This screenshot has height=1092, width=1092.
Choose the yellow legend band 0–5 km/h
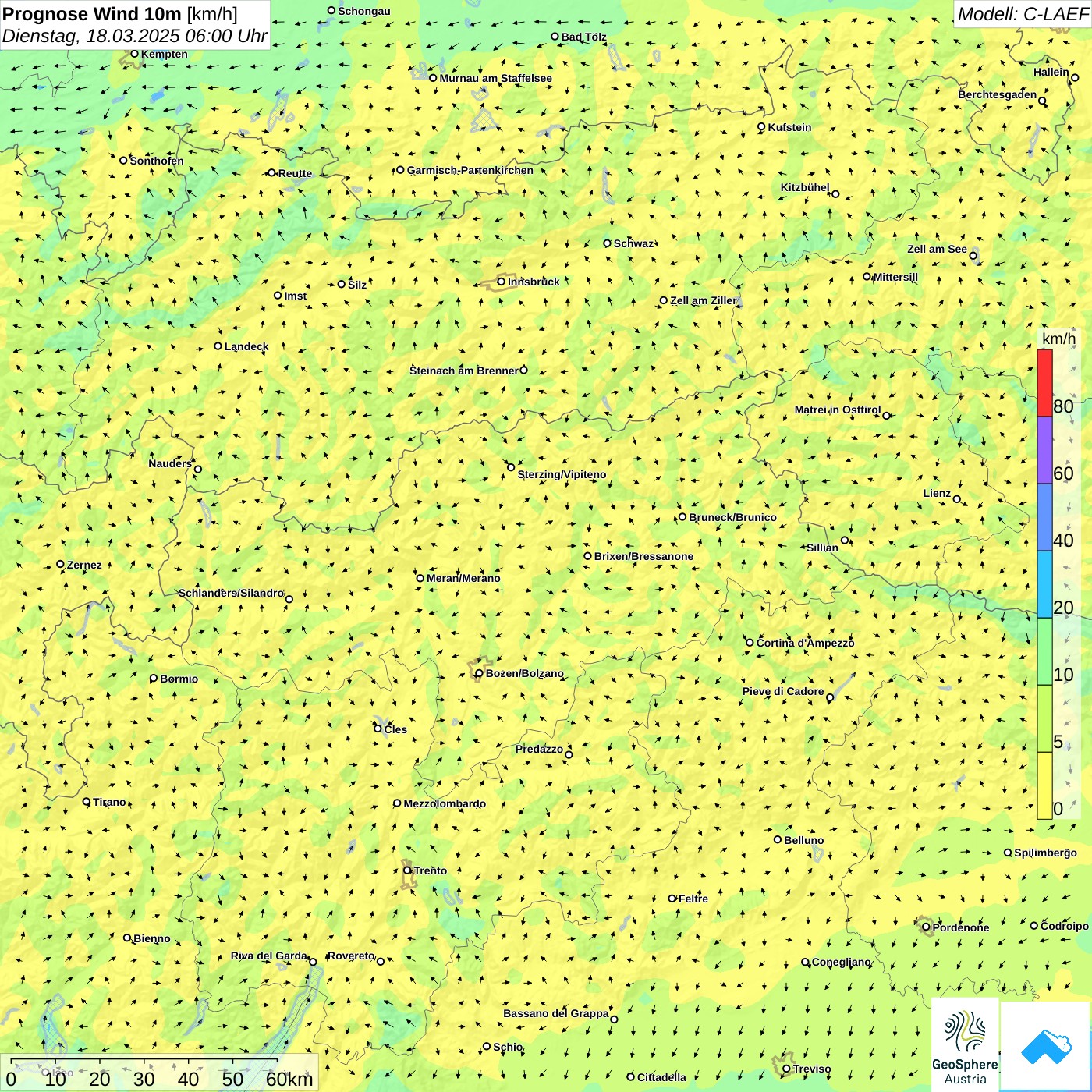point(1044,785)
